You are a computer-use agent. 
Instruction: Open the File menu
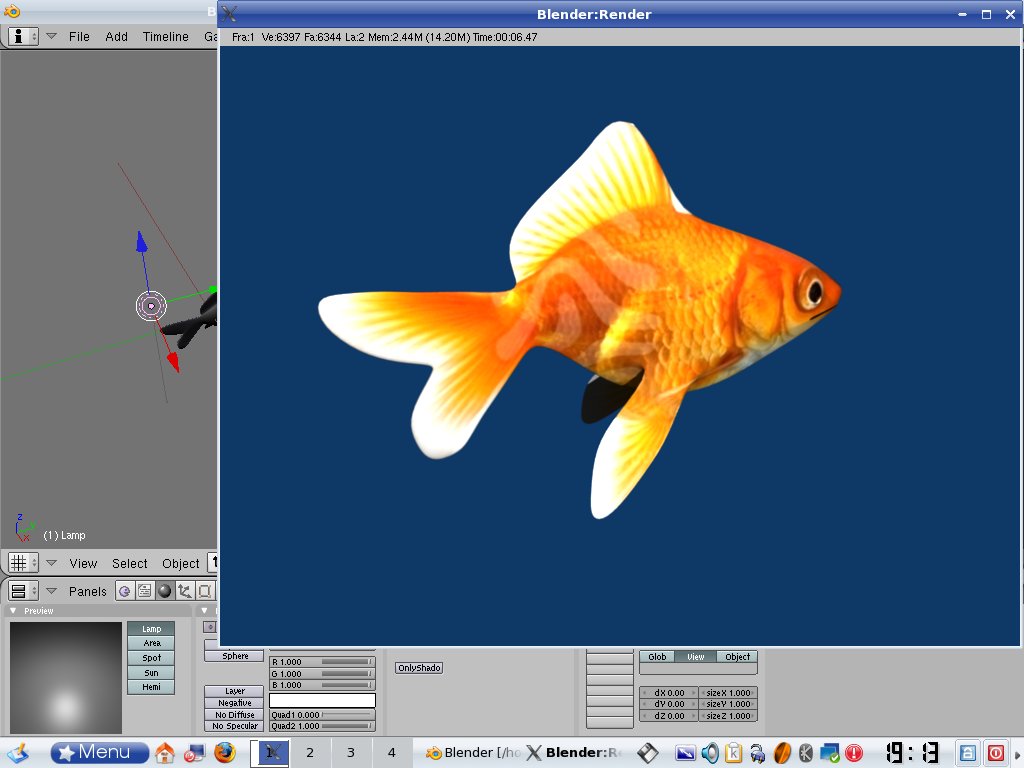point(79,36)
